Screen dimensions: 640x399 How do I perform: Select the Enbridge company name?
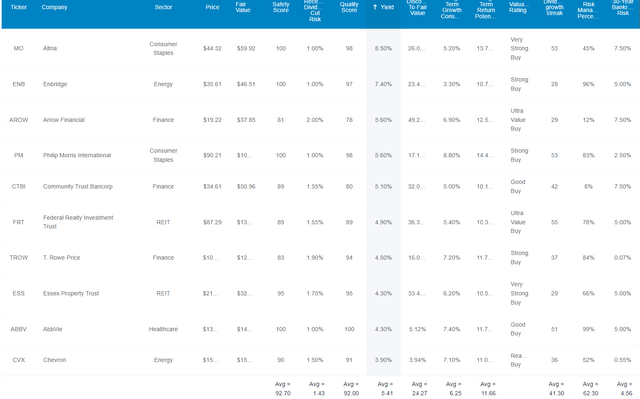click(x=55, y=84)
